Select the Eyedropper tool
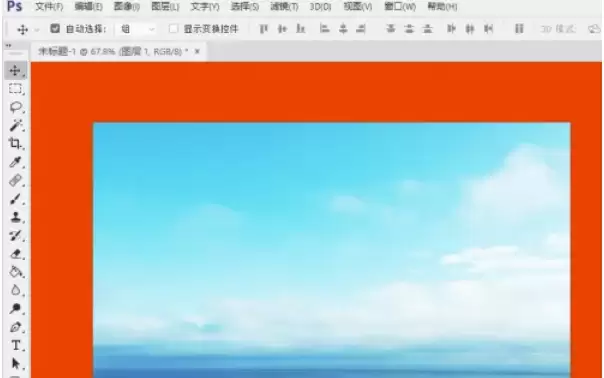604x378 pixels. pyautogui.click(x=15, y=162)
